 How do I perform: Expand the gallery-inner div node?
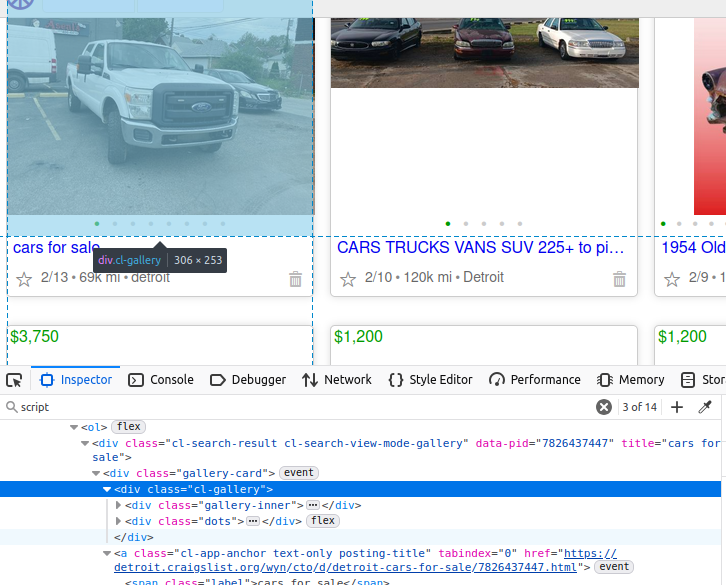click(x=118, y=505)
